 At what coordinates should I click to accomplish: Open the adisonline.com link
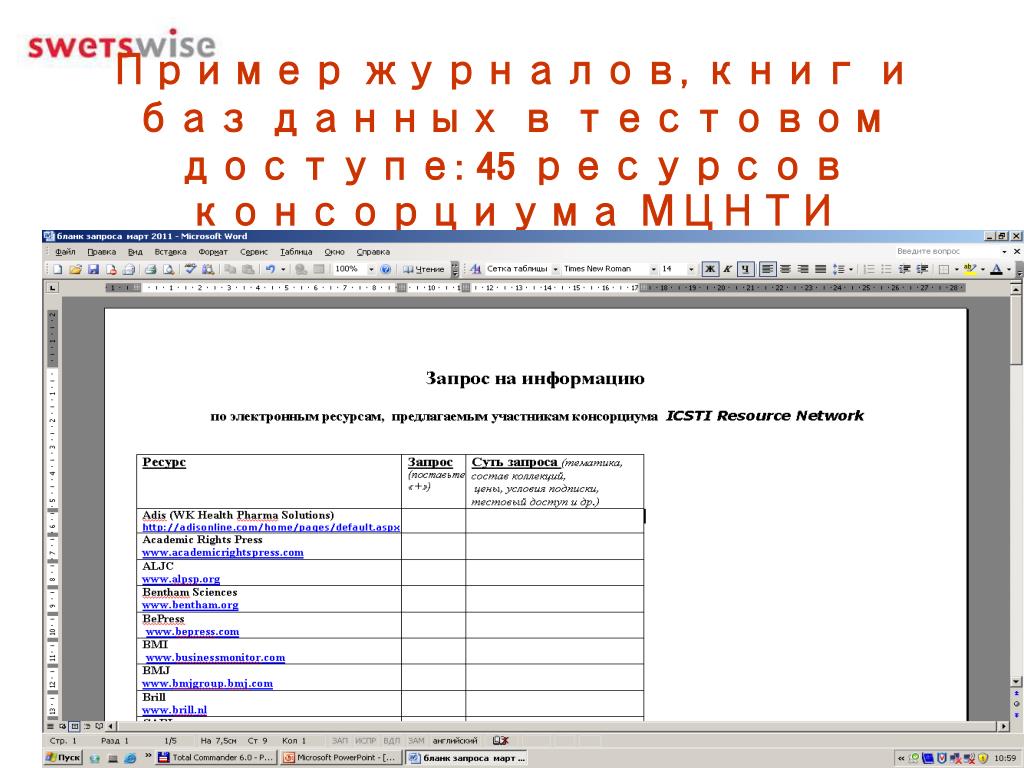click(x=271, y=527)
